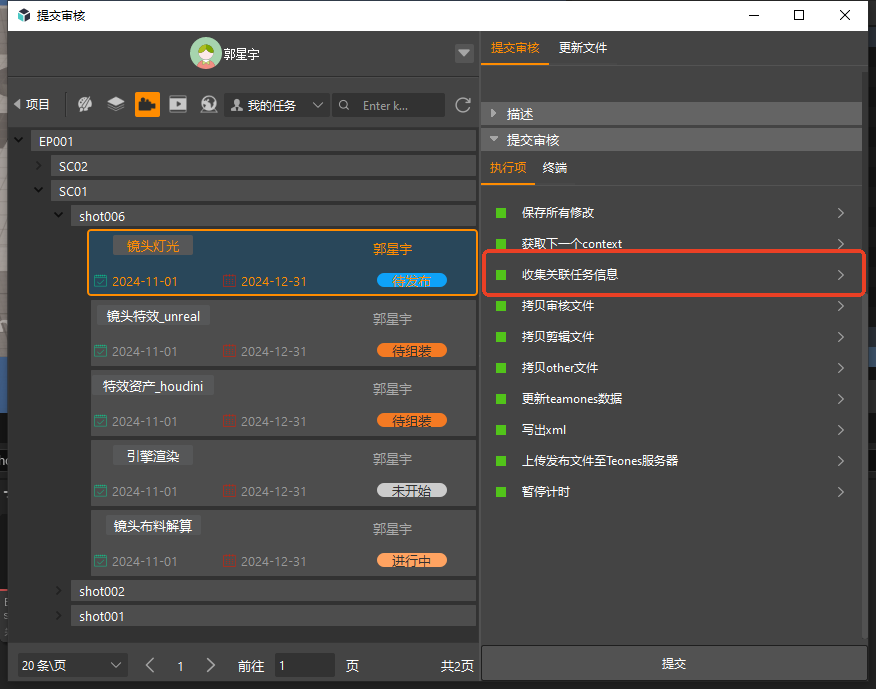
Task: Go to next page arrow
Action: tap(210, 665)
